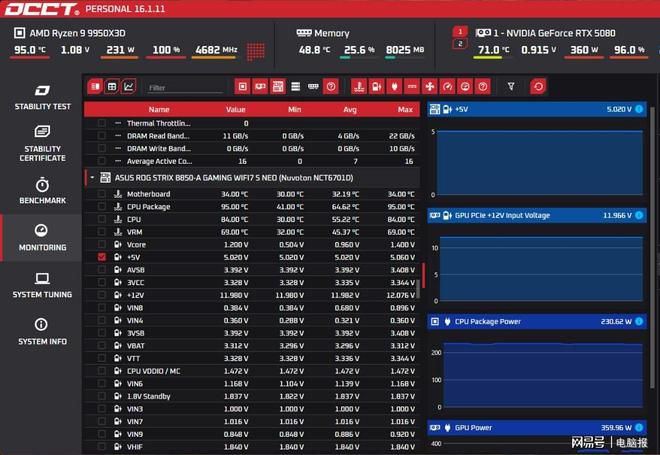Select GPU number 2 in header
Image resolution: width=660 pixels, height=455 pixels.
tap(460, 44)
